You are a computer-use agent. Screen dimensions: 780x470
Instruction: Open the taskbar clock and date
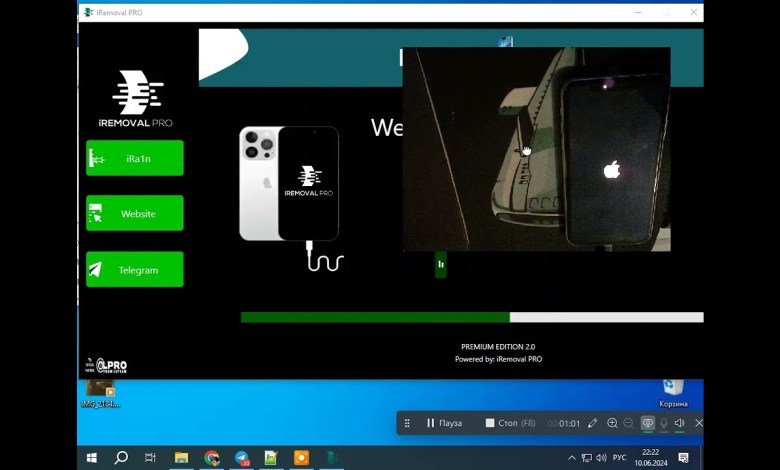[x=650, y=458]
